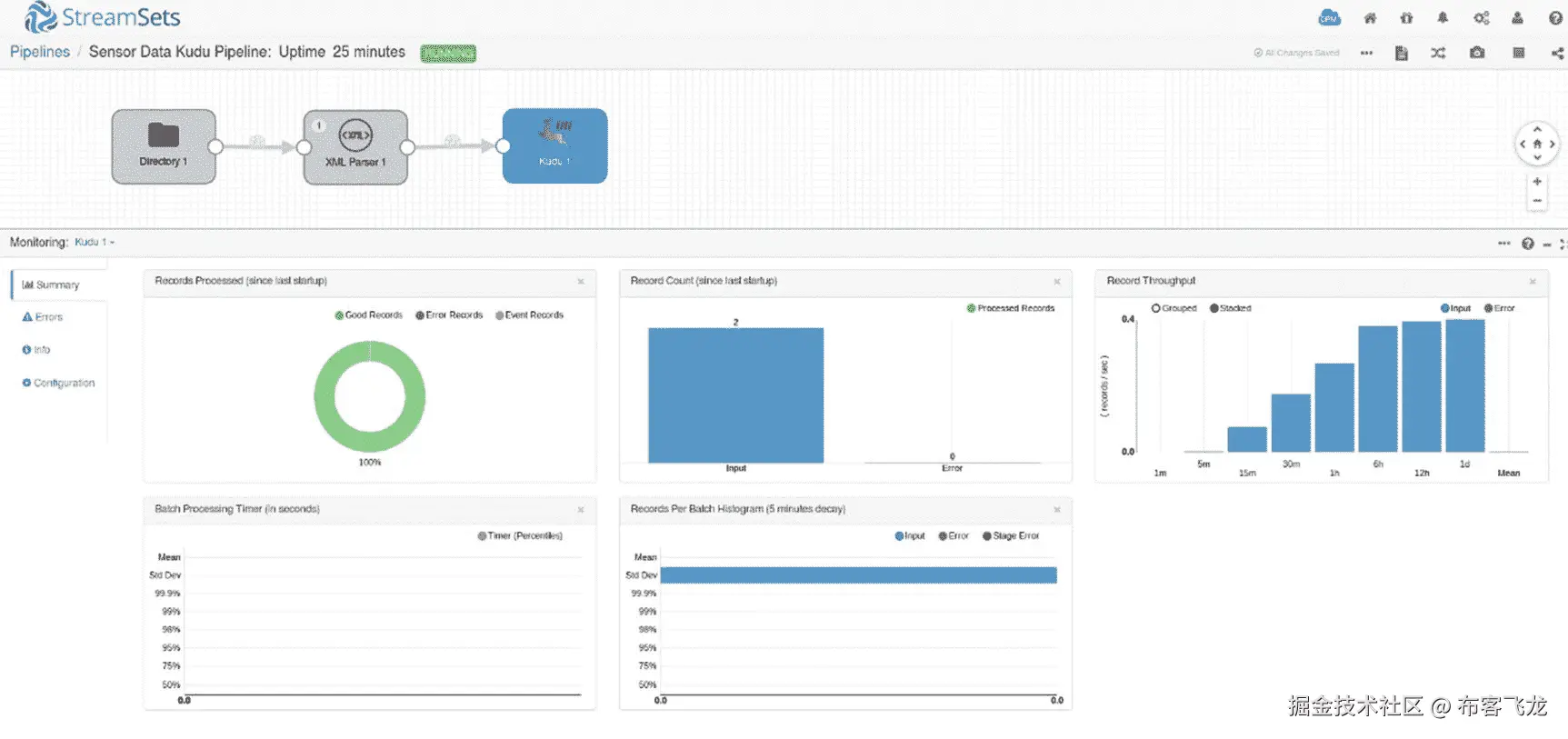Pan canvas left with arrow
Image resolution: width=1568 pixels, height=739 pixels.
tap(1523, 144)
